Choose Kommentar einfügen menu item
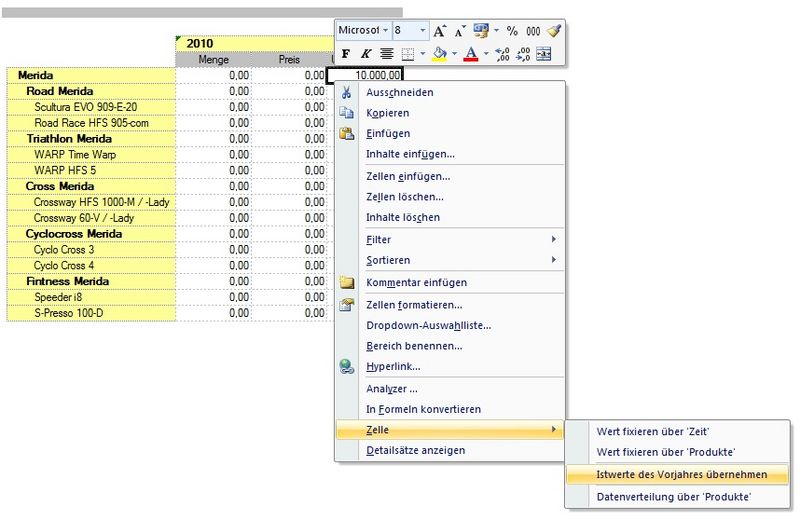This screenshot has width=800, height=520. (450, 282)
